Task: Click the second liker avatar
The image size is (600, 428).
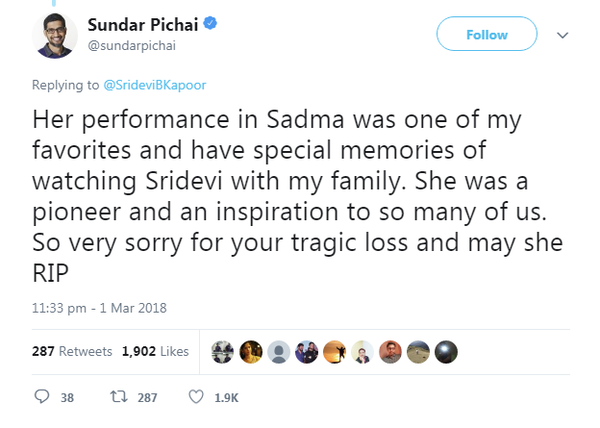Action: click(251, 352)
